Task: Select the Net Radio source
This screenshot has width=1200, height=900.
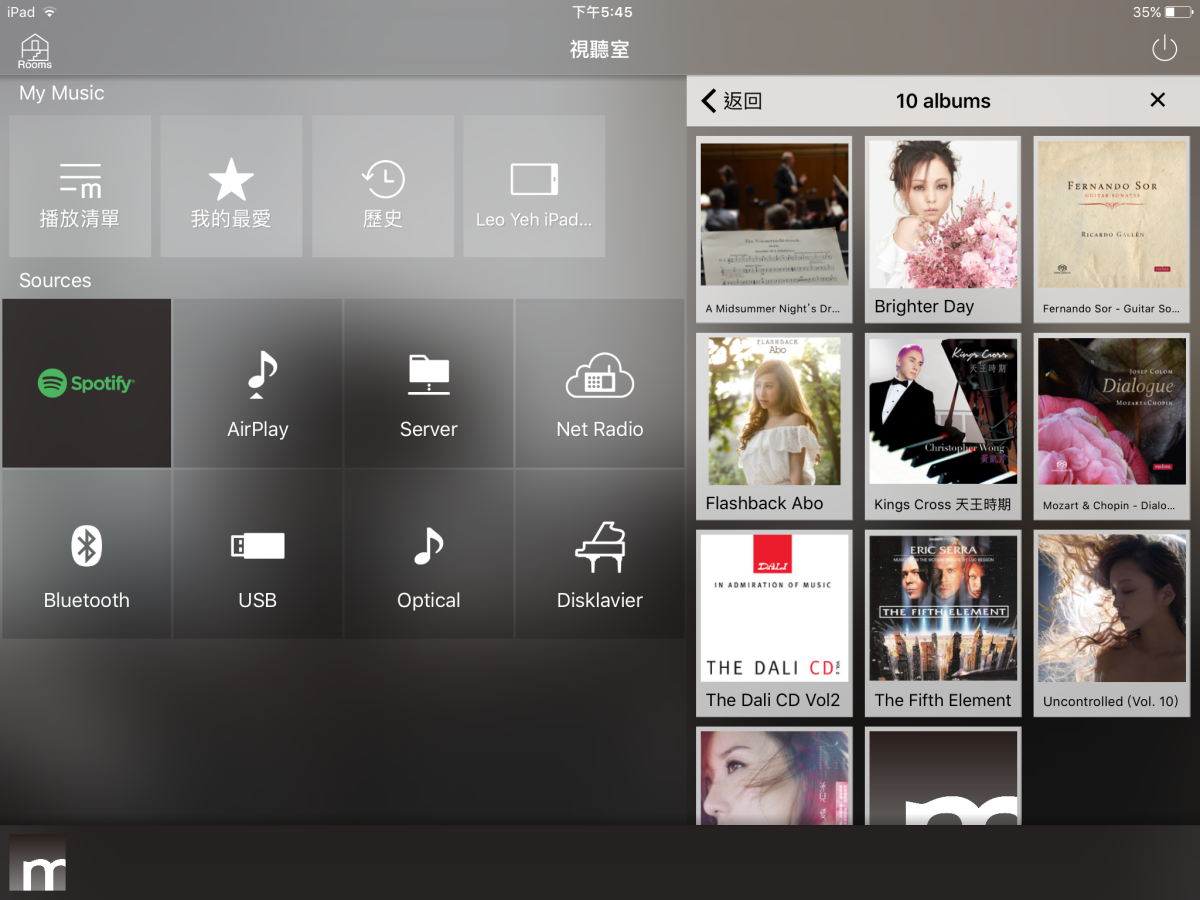Action: (x=600, y=383)
